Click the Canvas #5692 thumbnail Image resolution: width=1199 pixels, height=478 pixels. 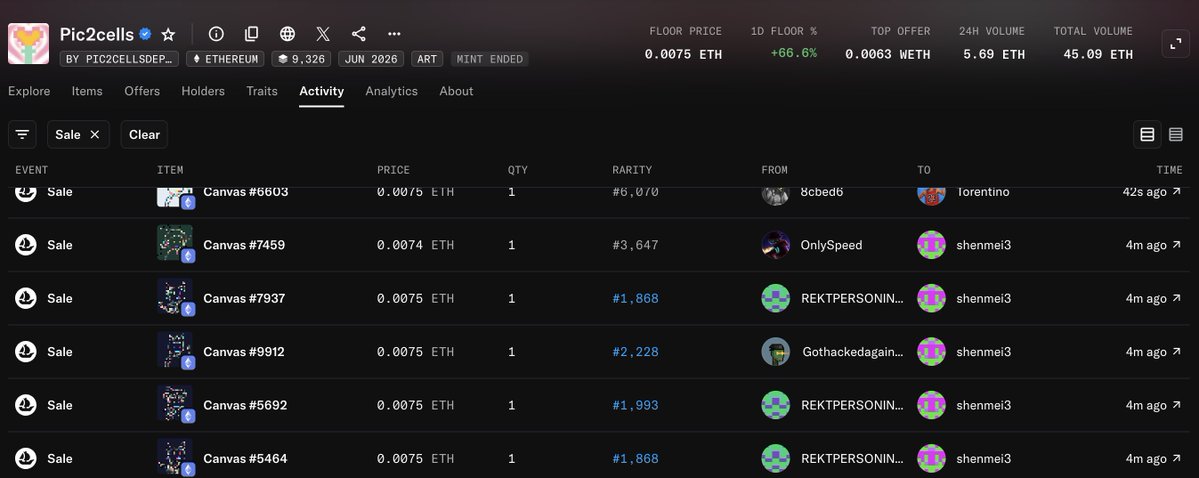click(x=175, y=403)
